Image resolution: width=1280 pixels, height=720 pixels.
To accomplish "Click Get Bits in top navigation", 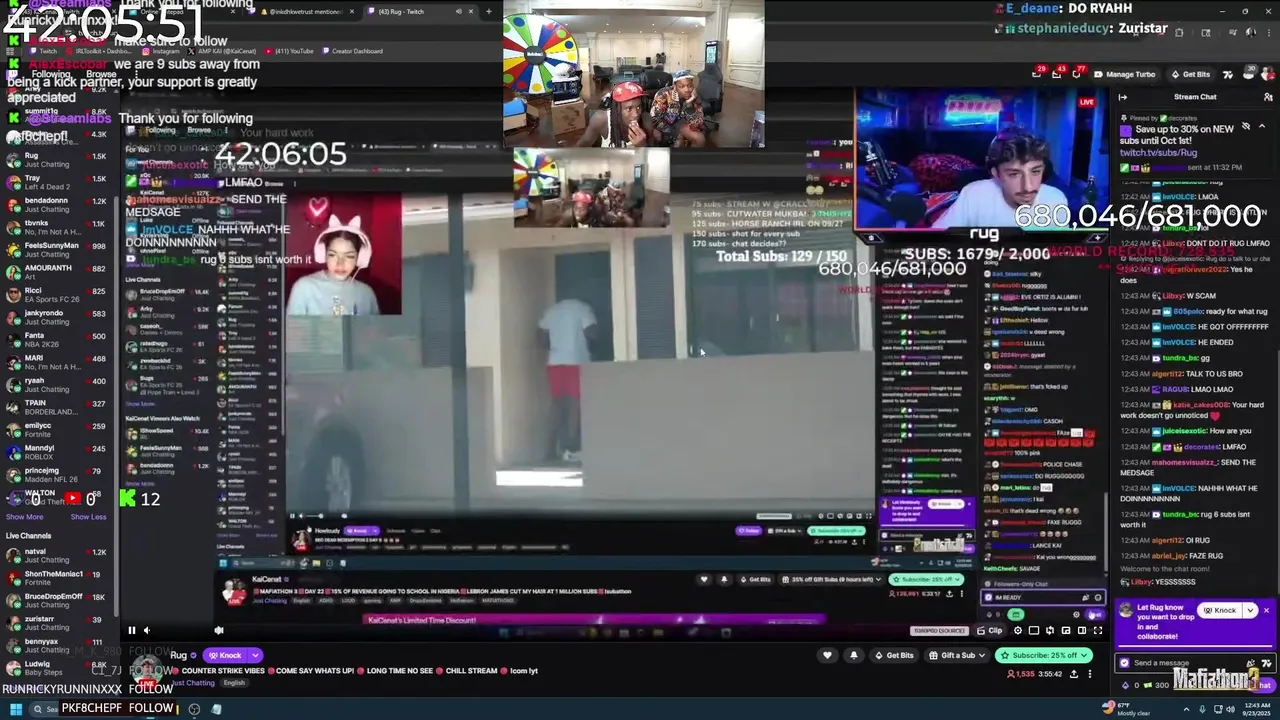I will 1189,74.
